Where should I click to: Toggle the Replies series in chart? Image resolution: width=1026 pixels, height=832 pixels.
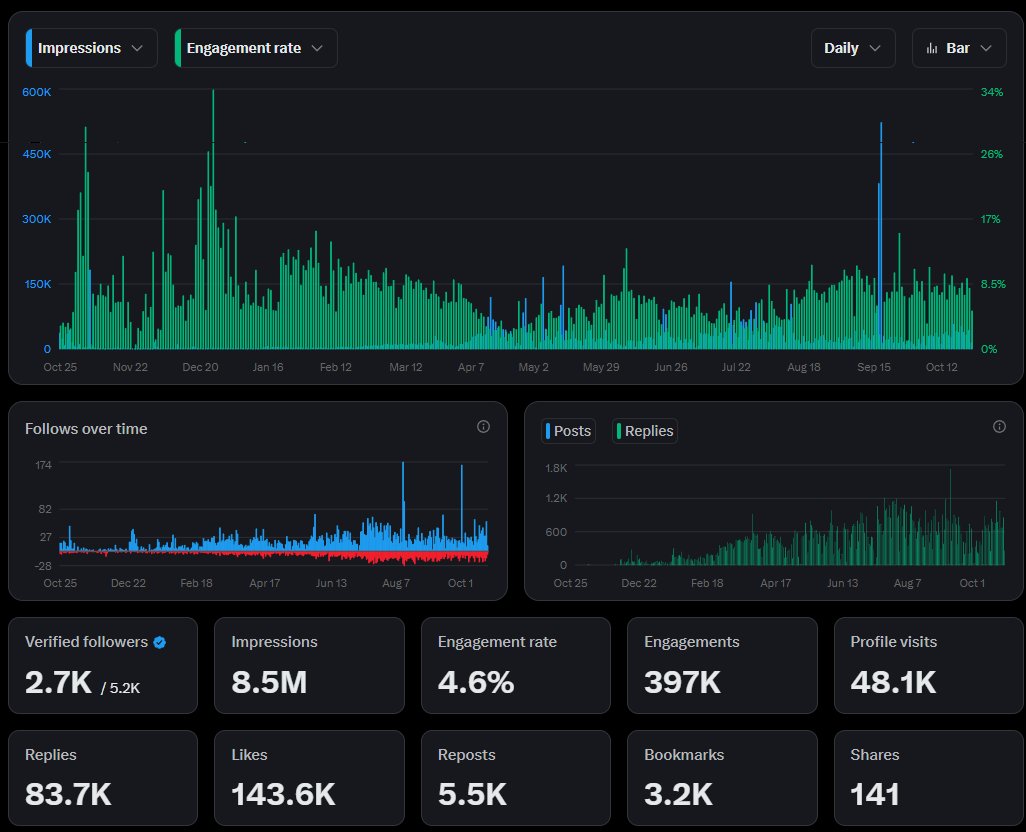tap(645, 431)
